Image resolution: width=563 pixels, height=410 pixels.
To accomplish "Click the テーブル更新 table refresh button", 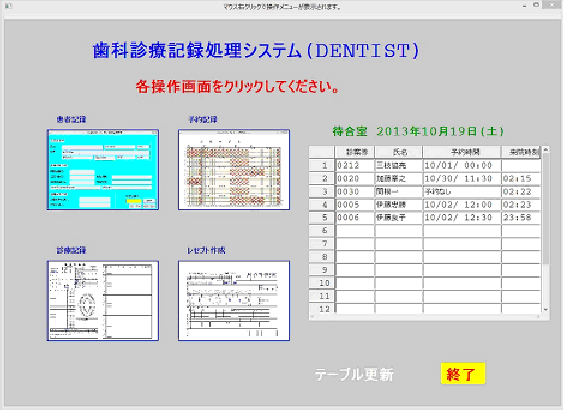I will point(354,374).
